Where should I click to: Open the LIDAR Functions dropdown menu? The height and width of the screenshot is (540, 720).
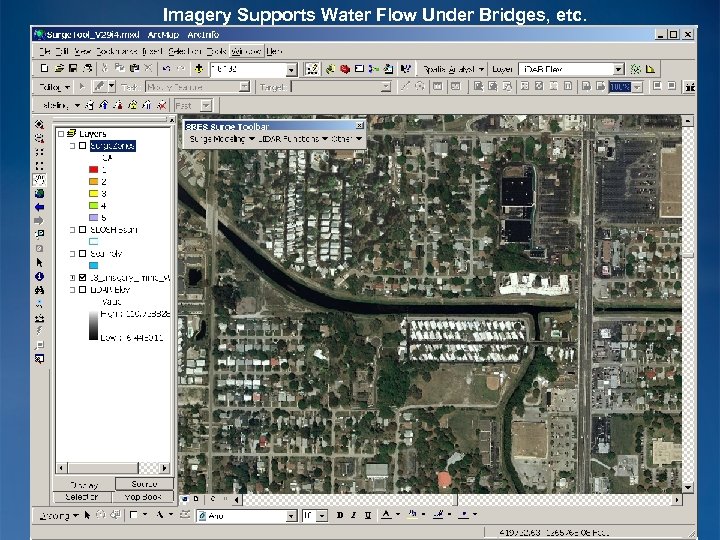[x=293, y=139]
